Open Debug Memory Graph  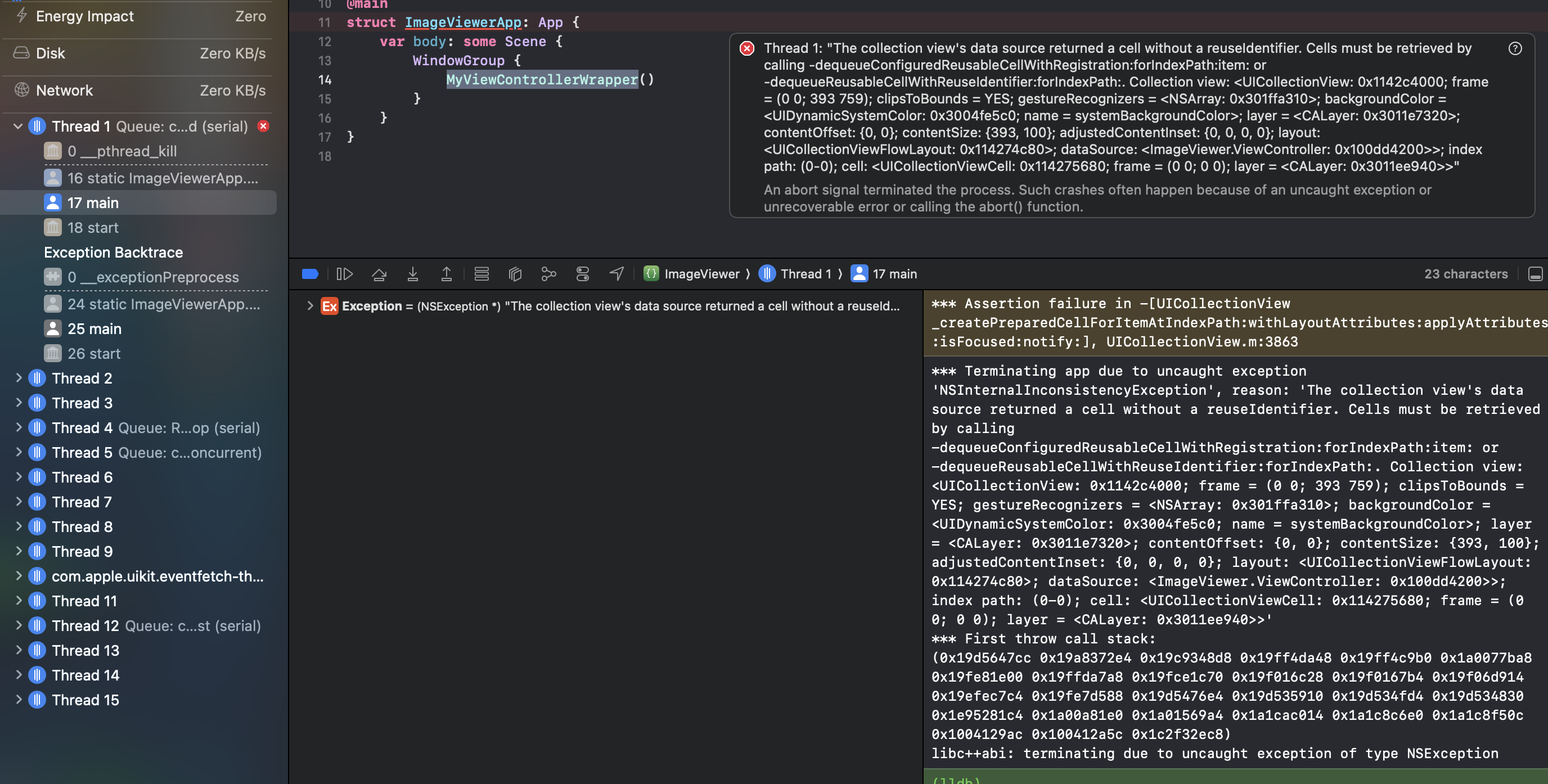548,274
